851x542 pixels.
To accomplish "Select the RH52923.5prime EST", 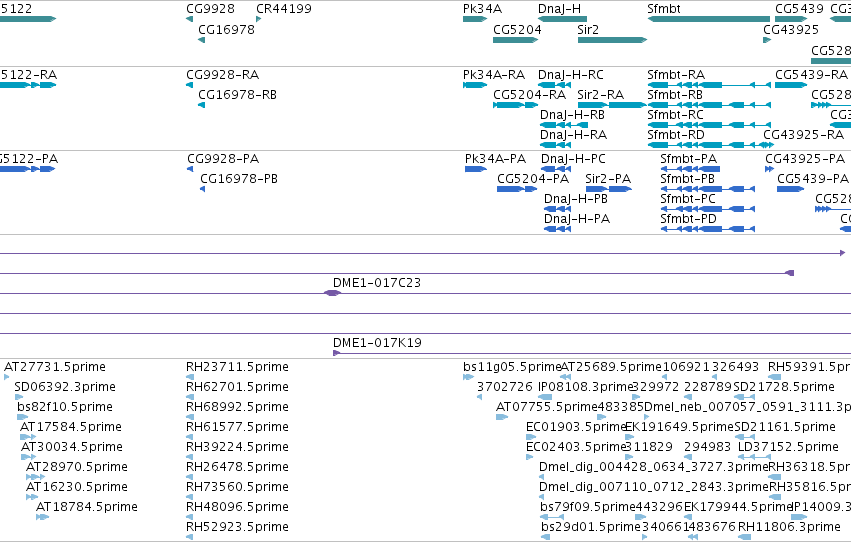I will pyautogui.click(x=190, y=537).
